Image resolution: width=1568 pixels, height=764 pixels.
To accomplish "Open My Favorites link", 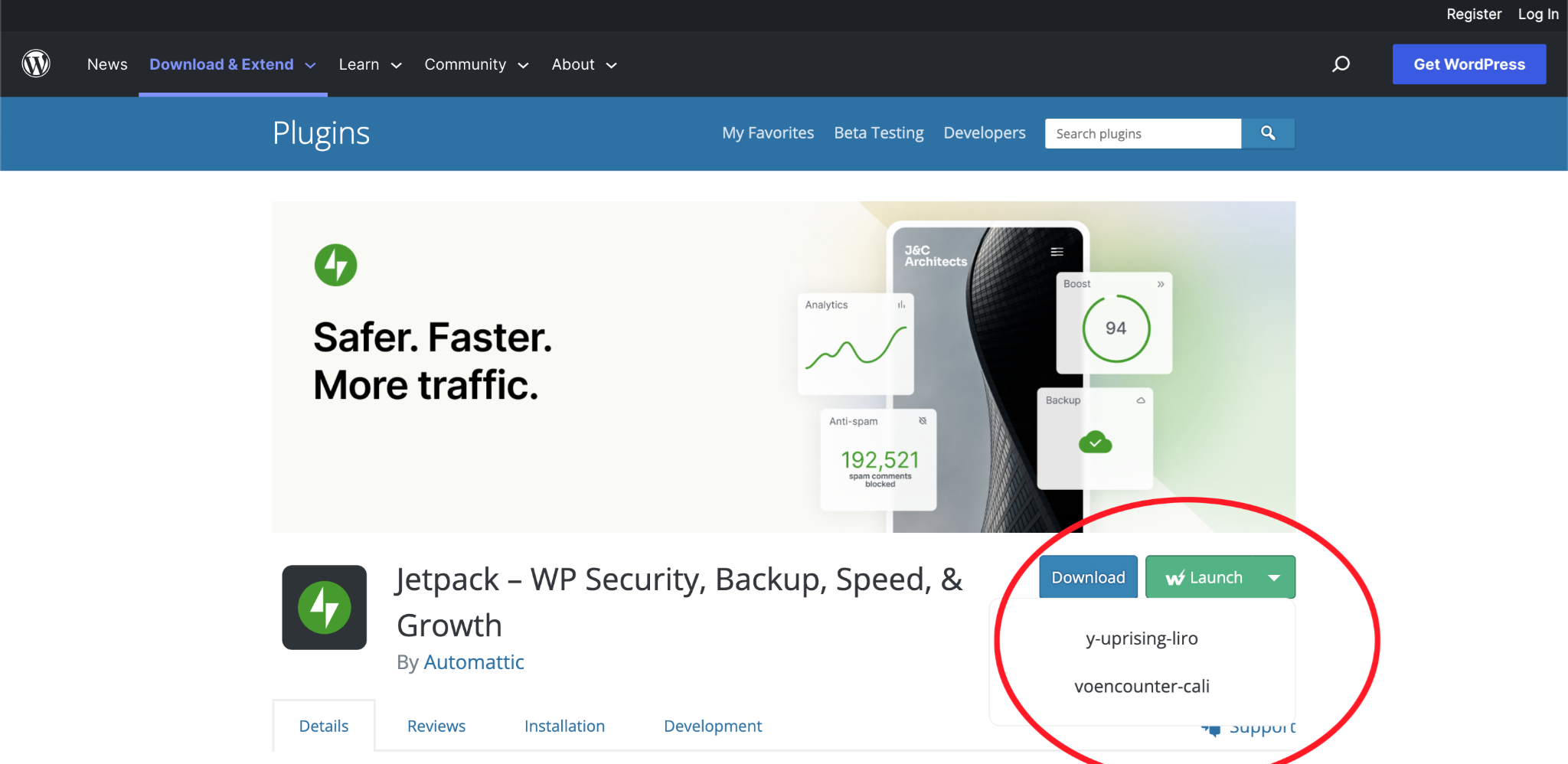I will click(768, 133).
